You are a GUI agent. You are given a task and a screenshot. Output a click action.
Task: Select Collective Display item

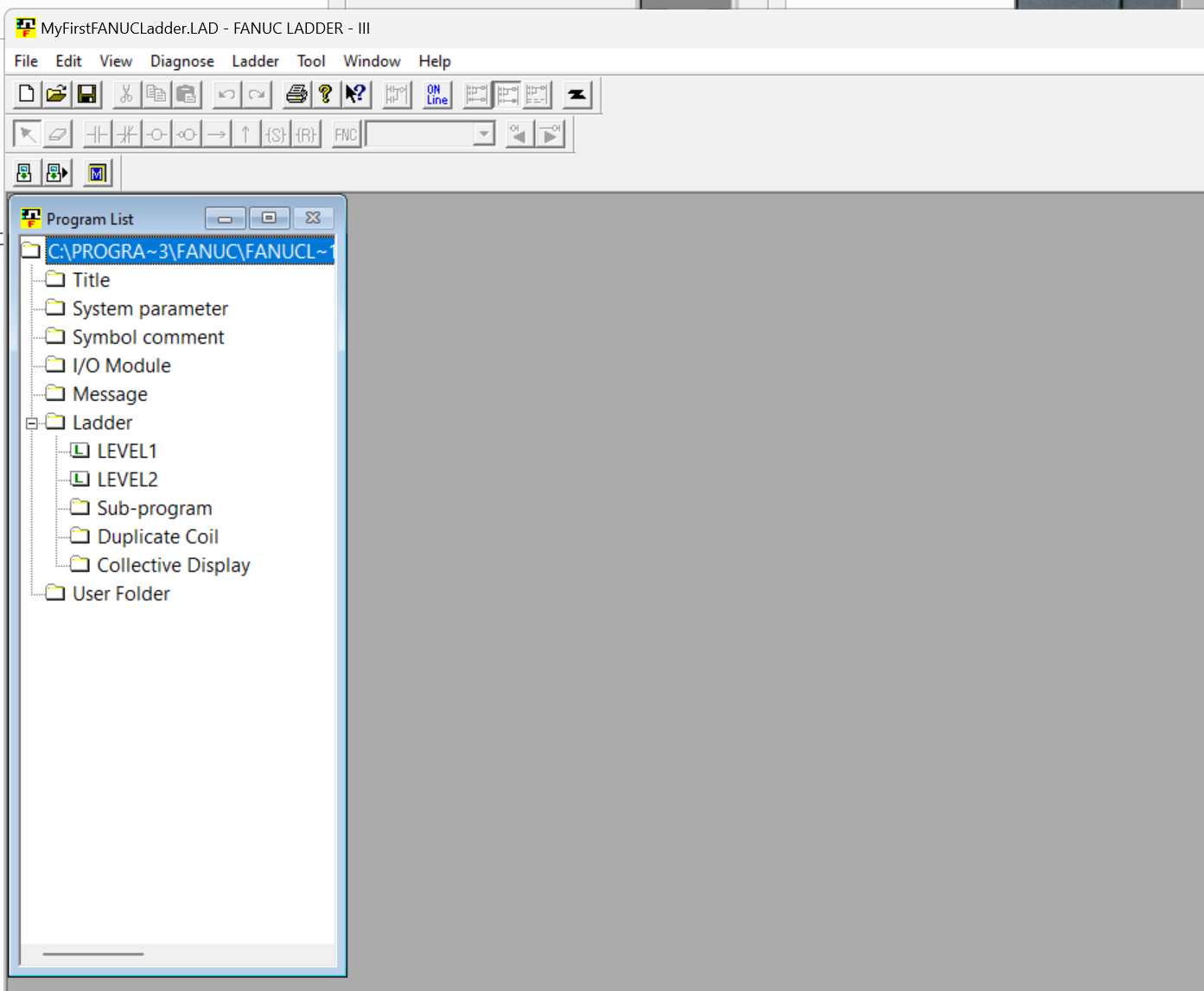click(x=174, y=565)
